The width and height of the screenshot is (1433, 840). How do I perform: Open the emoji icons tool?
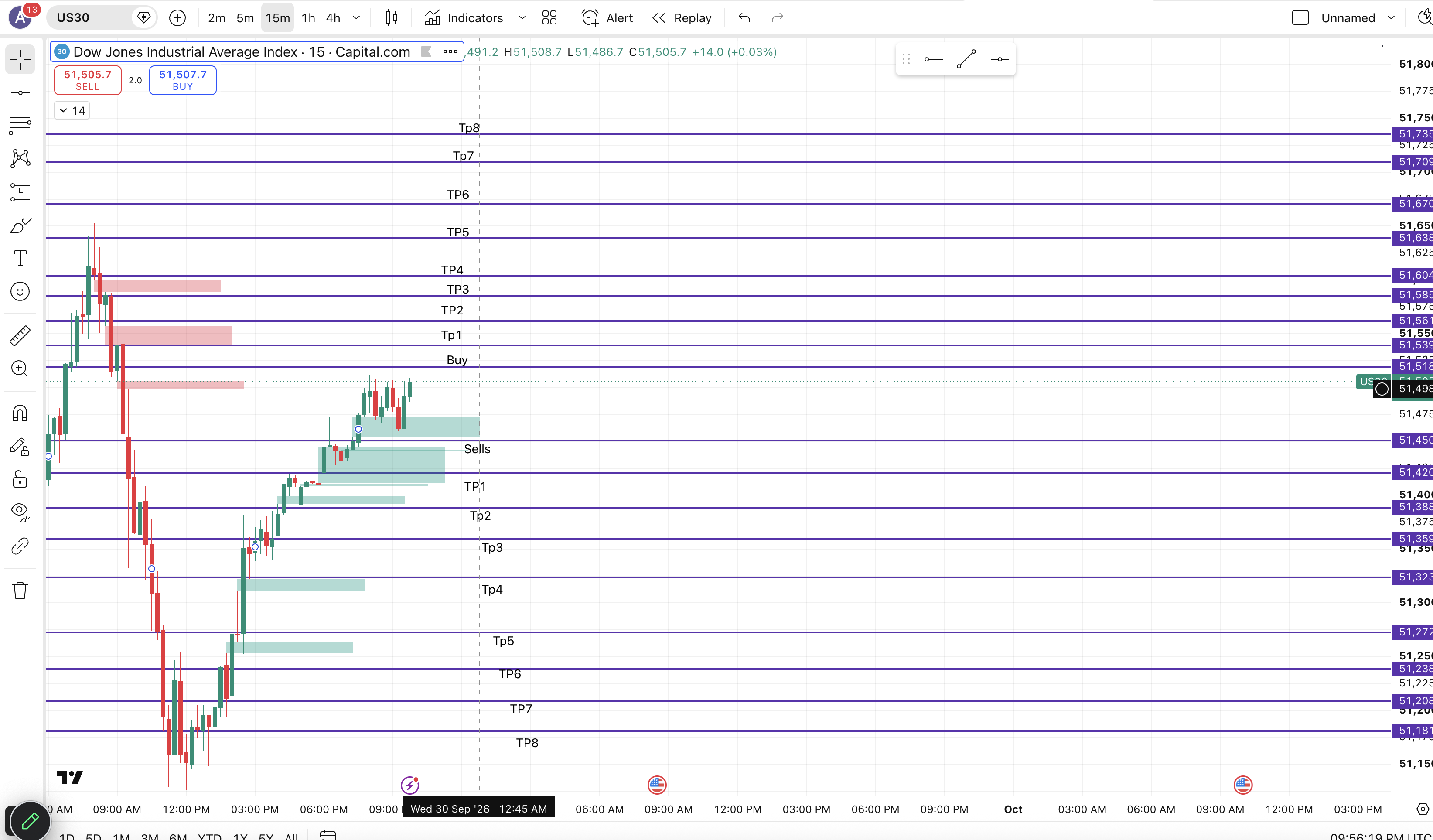point(20,292)
